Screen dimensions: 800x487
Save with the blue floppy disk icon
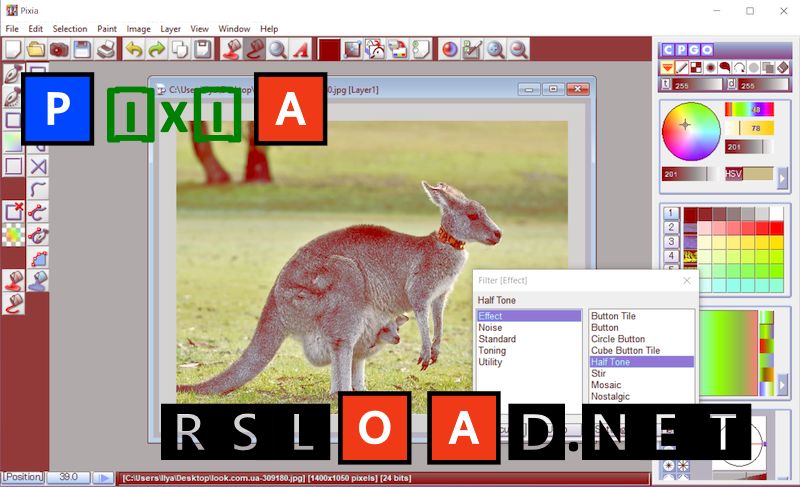click(x=82, y=49)
